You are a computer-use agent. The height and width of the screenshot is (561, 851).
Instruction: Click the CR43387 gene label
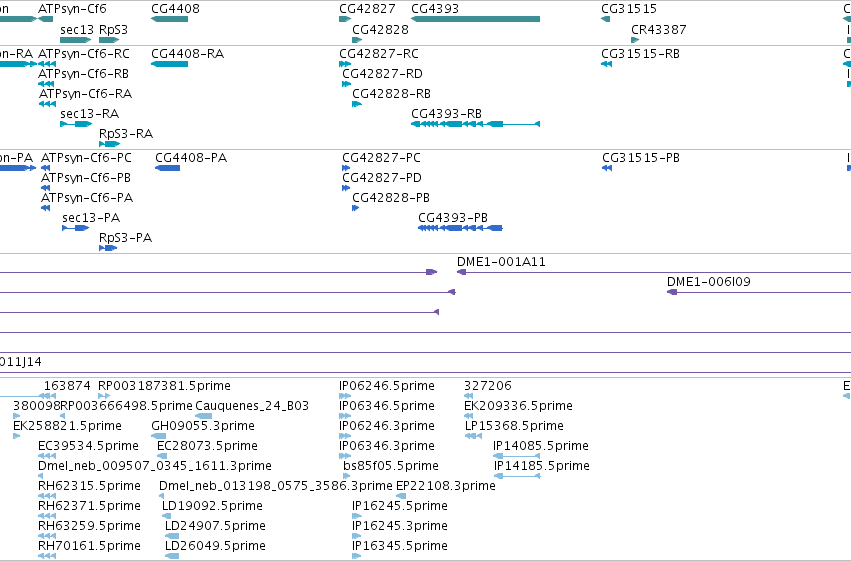pyautogui.click(x=659, y=29)
